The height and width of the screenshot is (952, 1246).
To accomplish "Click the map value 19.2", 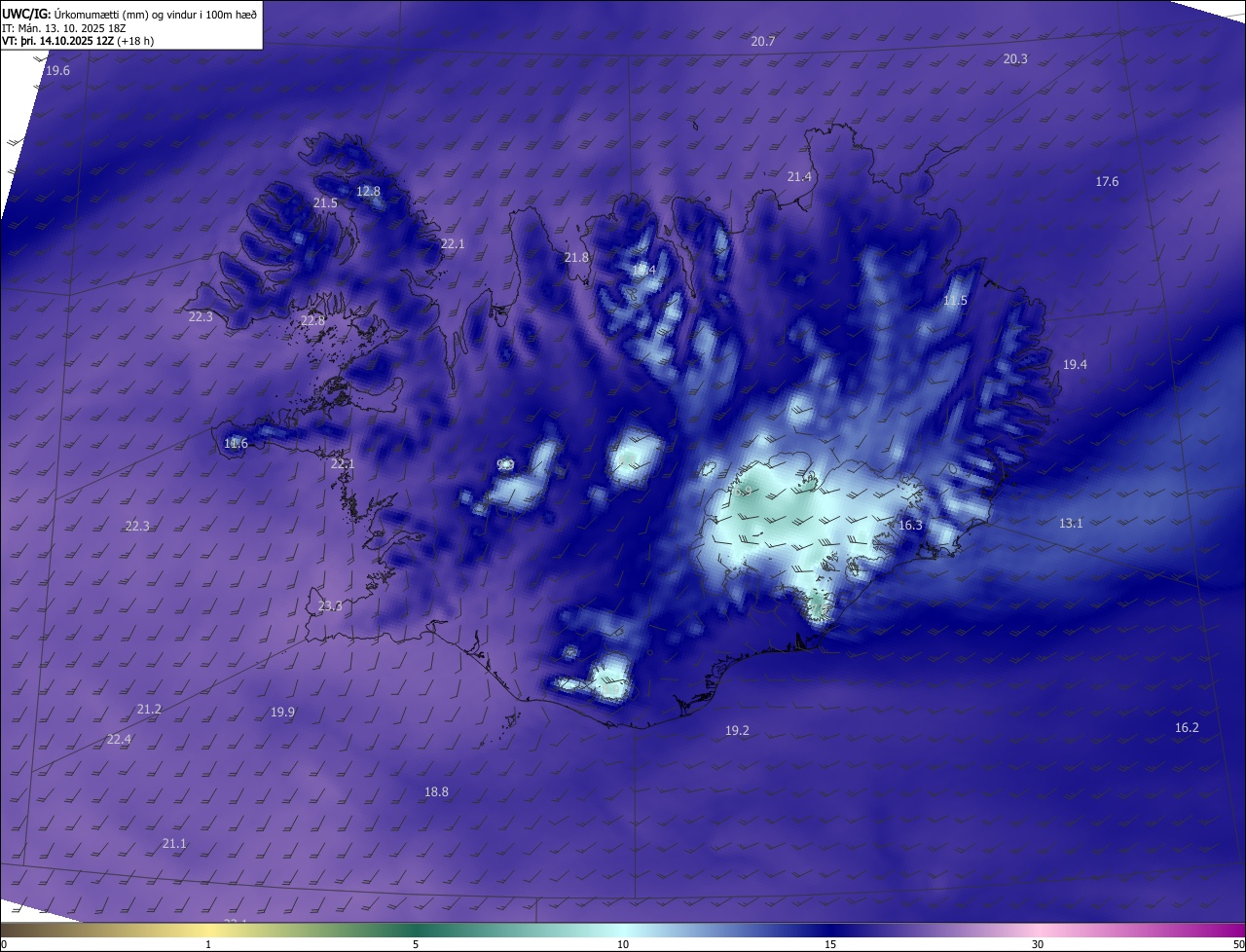I will tap(737, 731).
